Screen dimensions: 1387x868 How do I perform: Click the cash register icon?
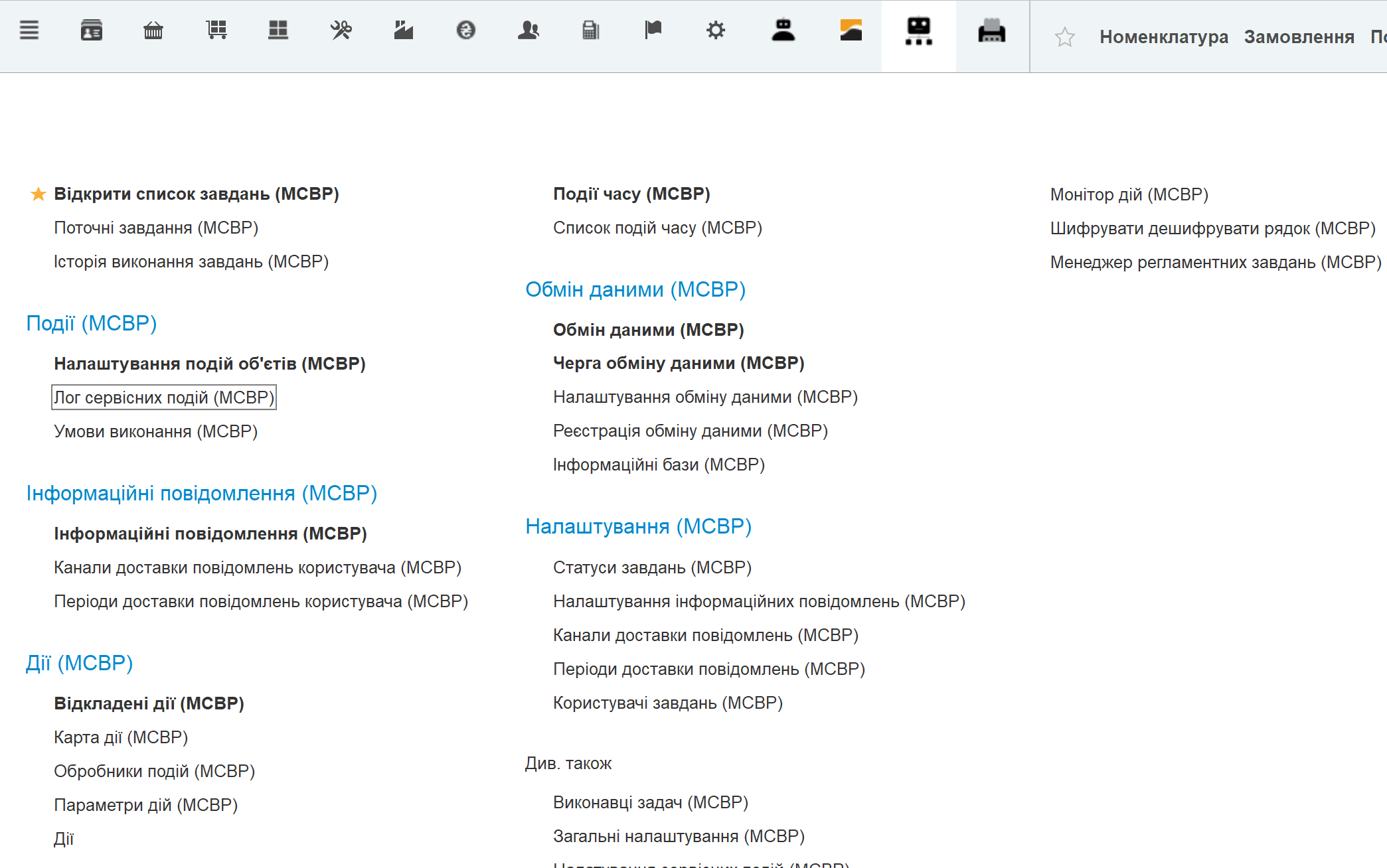coord(590,30)
